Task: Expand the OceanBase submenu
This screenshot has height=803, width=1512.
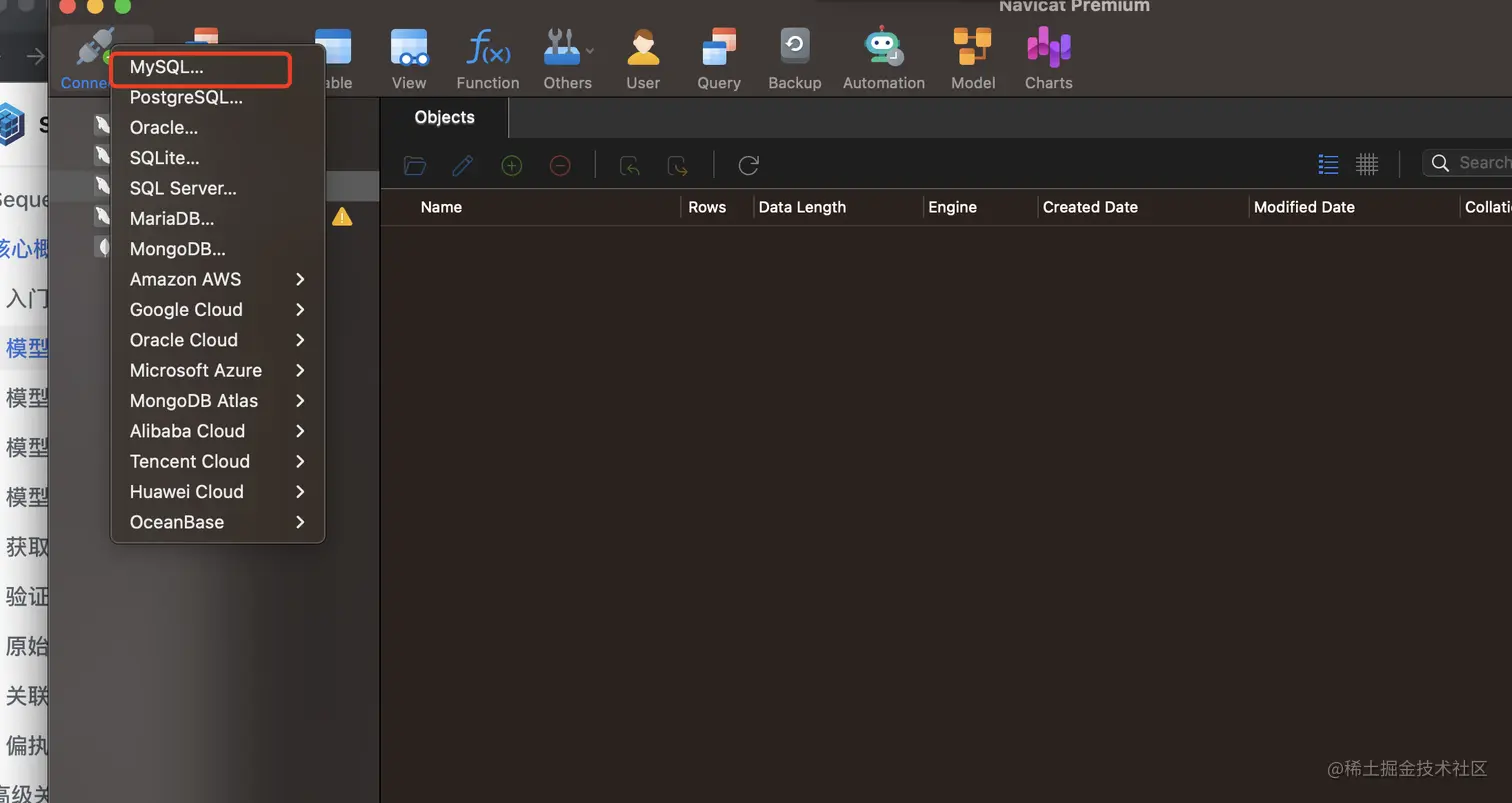Action: tap(217, 522)
